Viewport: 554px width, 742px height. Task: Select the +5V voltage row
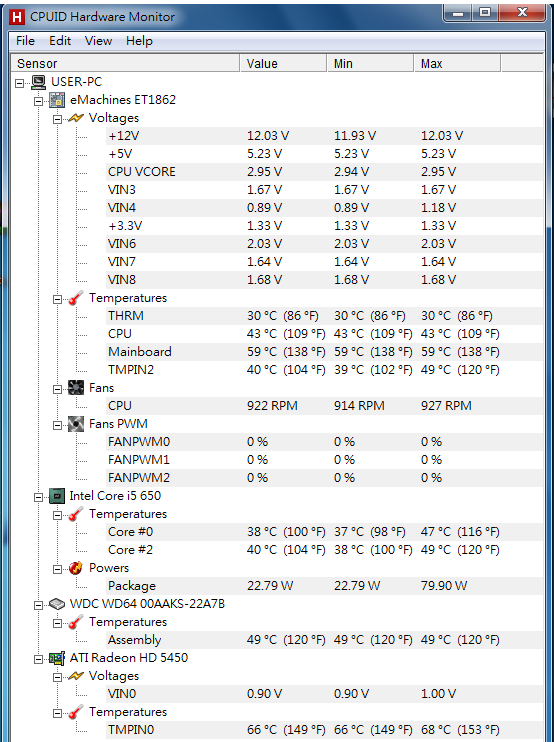[x=325, y=154]
